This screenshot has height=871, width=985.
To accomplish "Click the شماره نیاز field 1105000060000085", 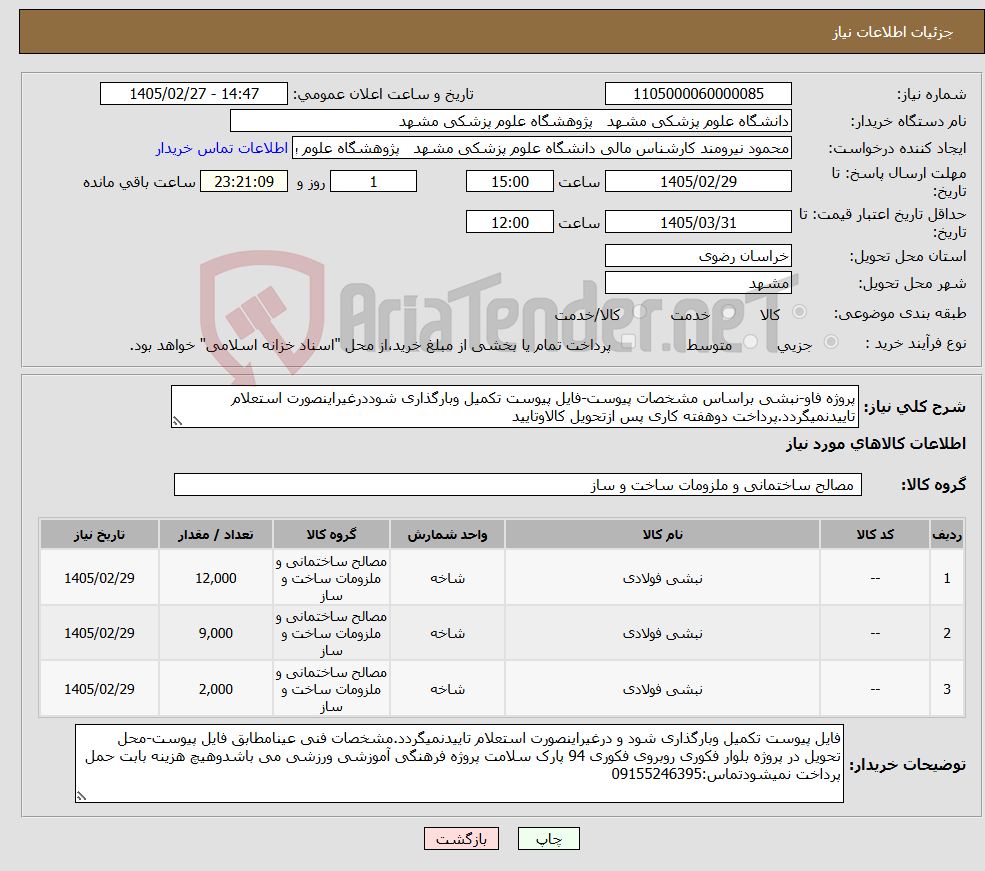I will (698, 94).
